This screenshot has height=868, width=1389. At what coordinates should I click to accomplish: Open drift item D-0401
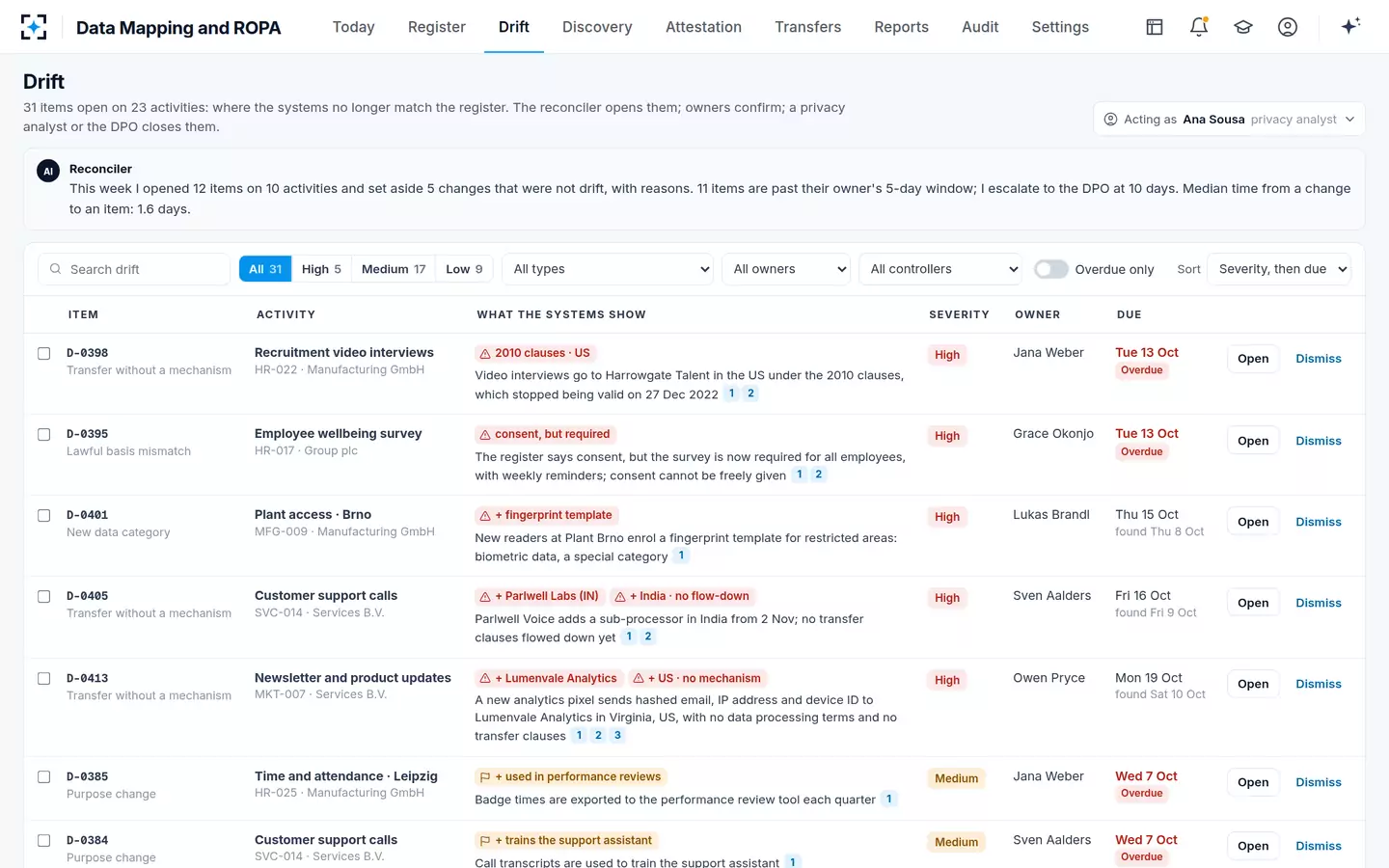(1253, 522)
